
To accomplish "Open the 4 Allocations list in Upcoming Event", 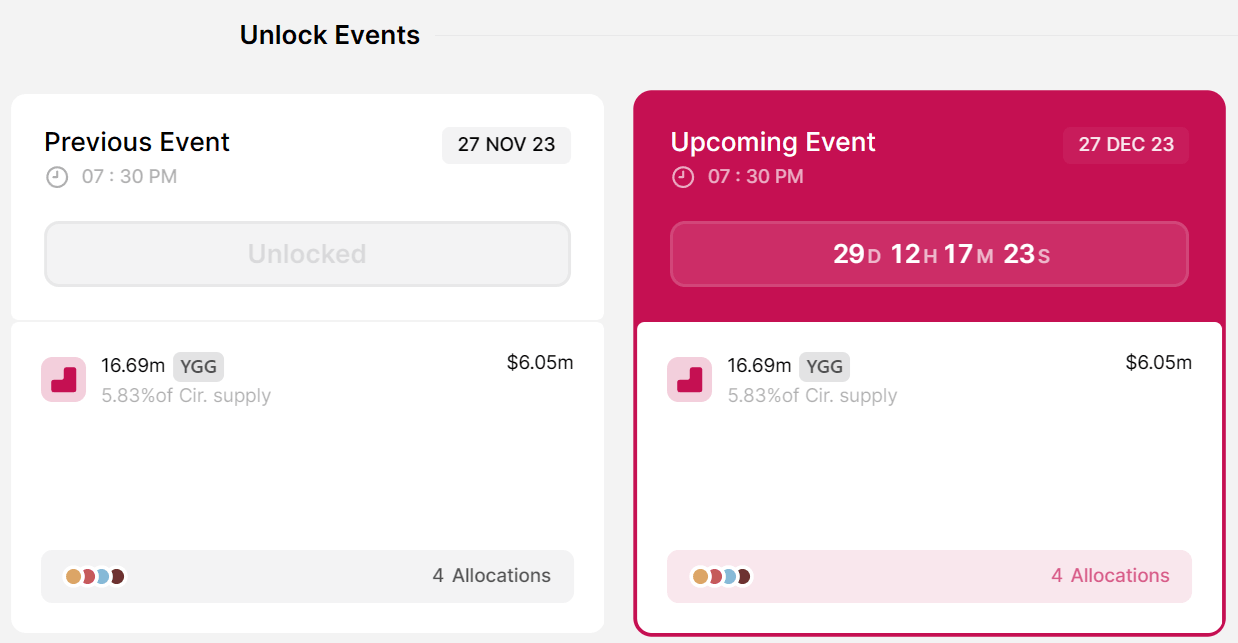I will click(x=1110, y=576).
